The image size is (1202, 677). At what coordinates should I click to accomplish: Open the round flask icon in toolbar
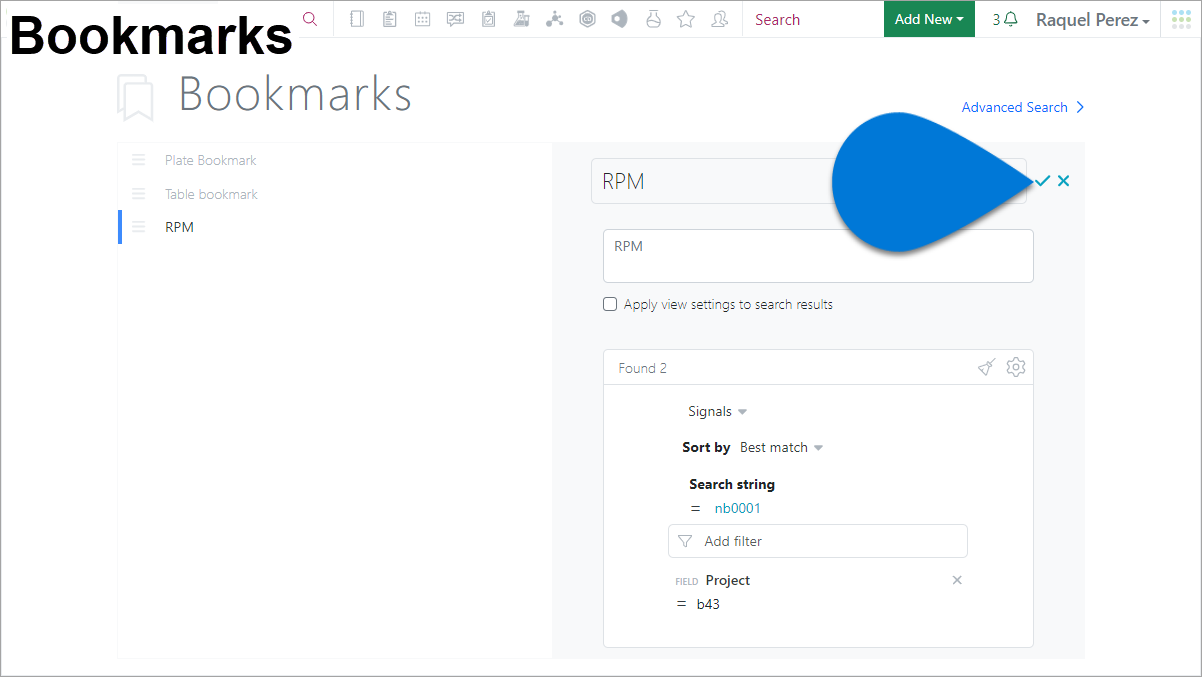coord(653,19)
